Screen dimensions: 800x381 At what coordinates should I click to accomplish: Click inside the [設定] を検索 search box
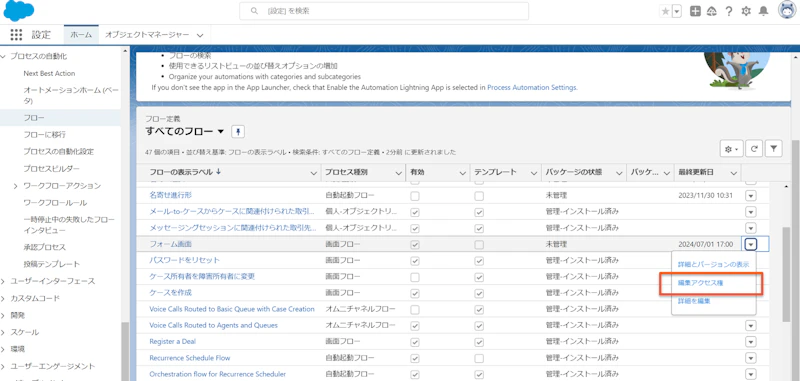384,11
